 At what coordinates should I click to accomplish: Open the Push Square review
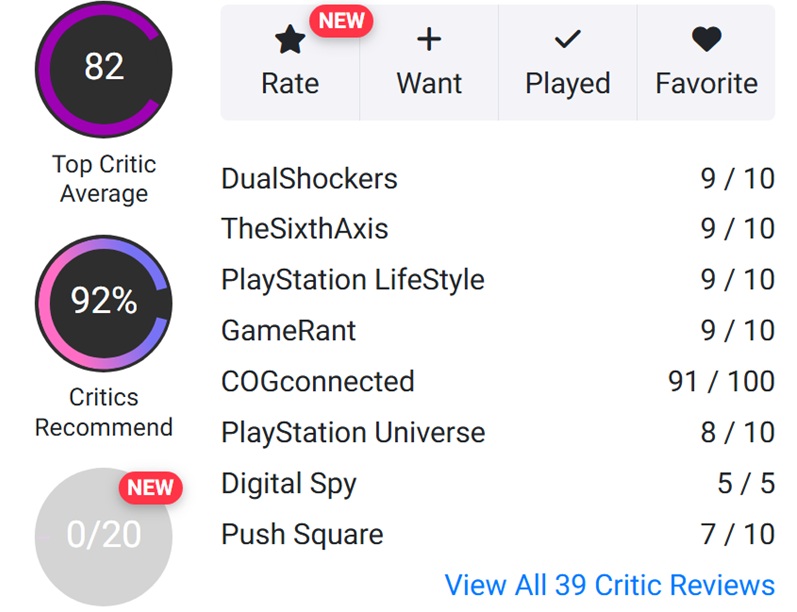[x=498, y=534]
